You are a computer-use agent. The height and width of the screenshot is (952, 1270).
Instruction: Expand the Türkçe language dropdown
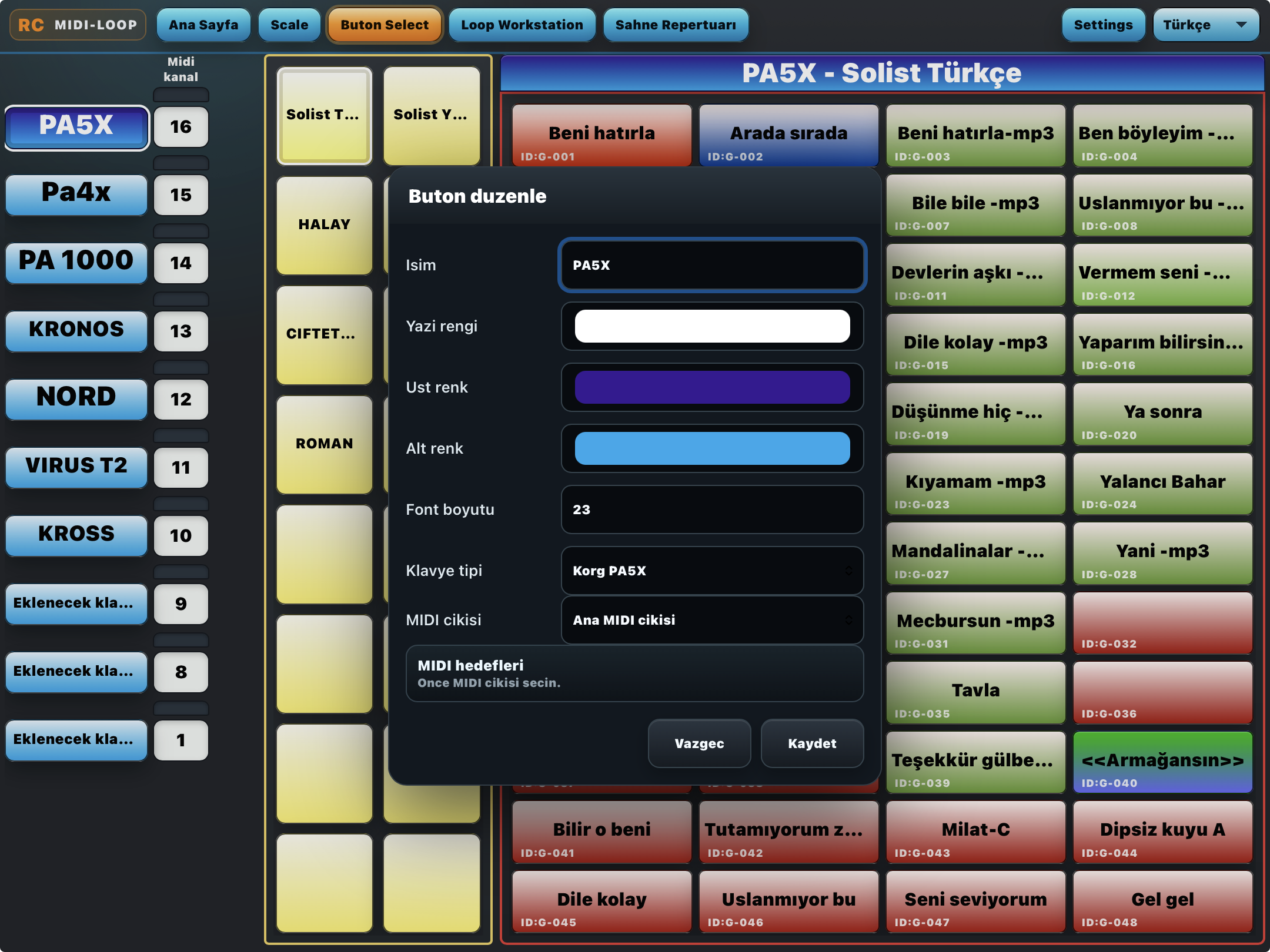click(x=1205, y=25)
